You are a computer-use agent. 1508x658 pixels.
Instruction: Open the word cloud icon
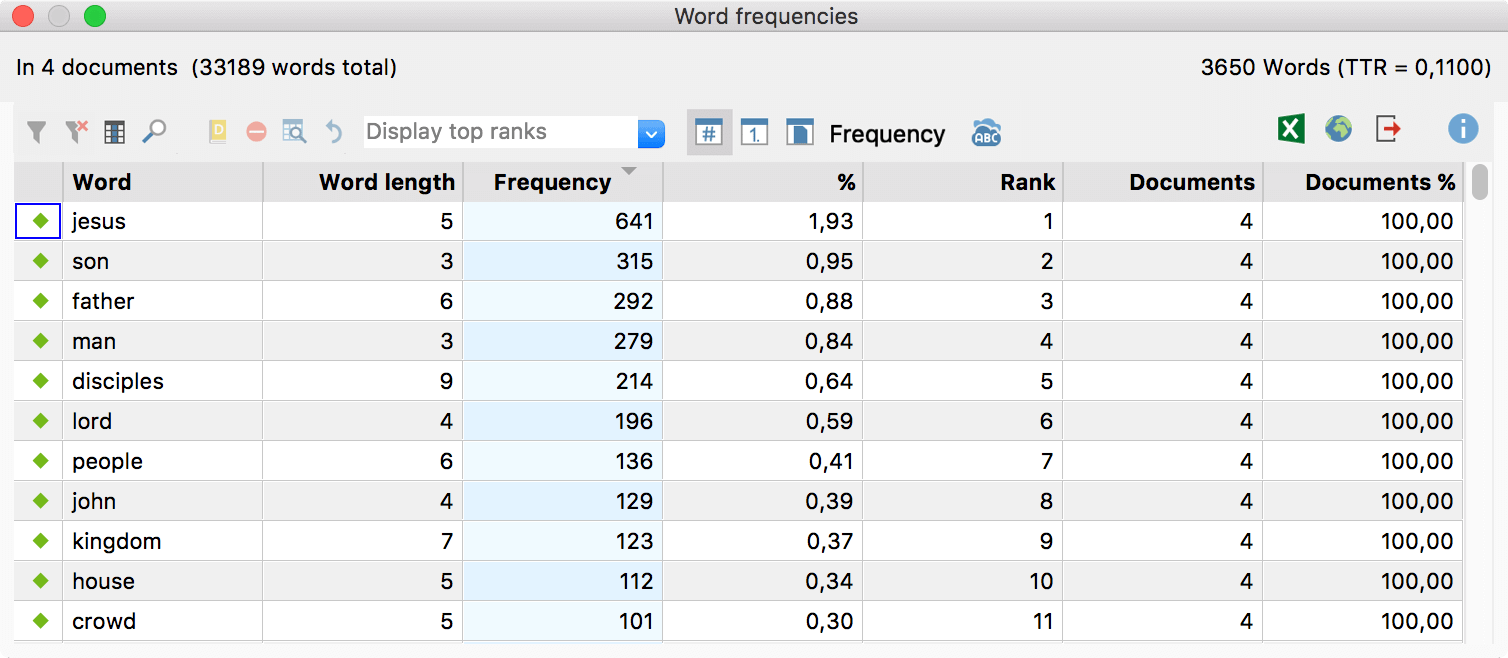point(986,133)
